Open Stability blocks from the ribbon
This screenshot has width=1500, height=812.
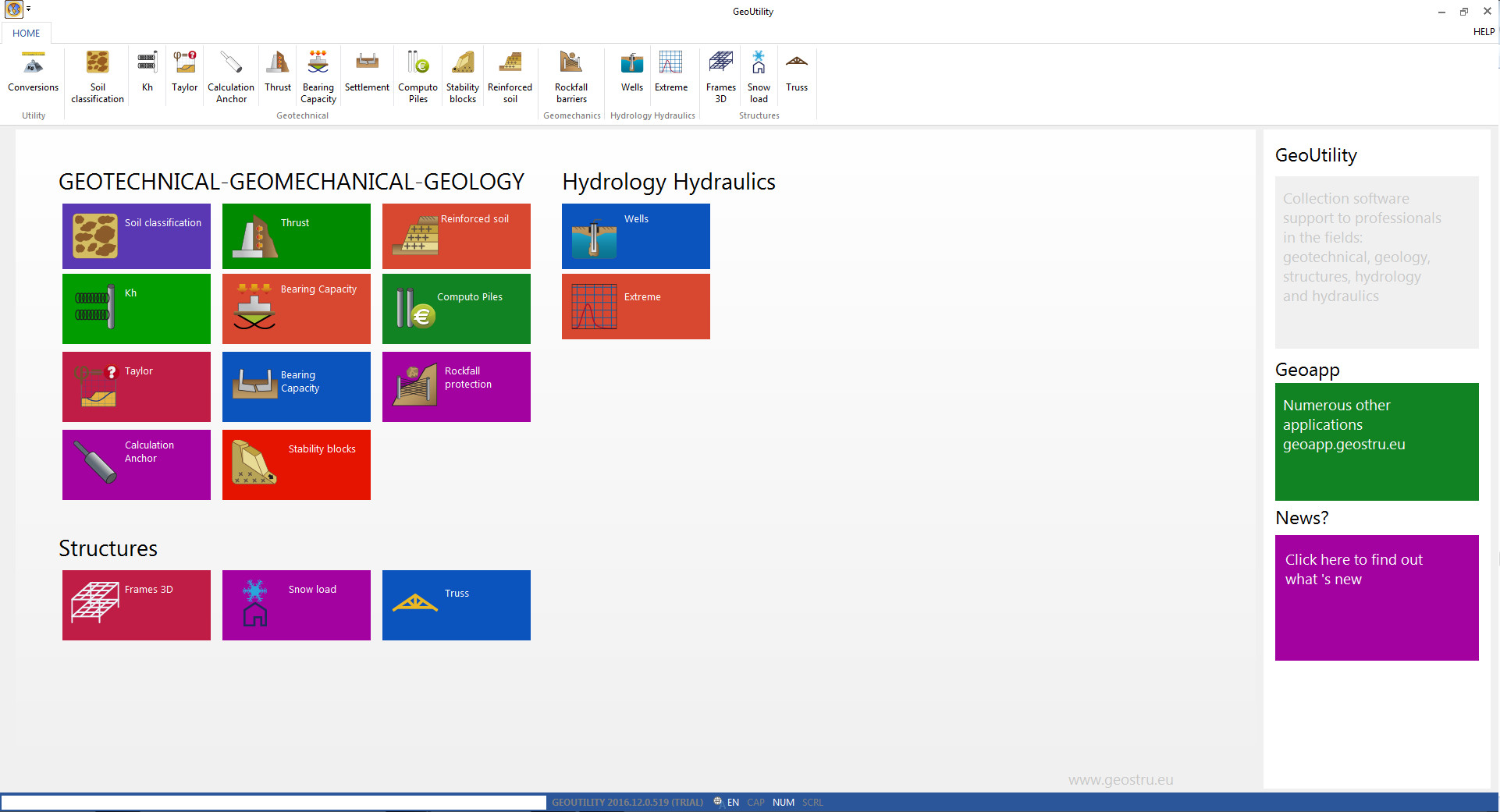(x=463, y=76)
